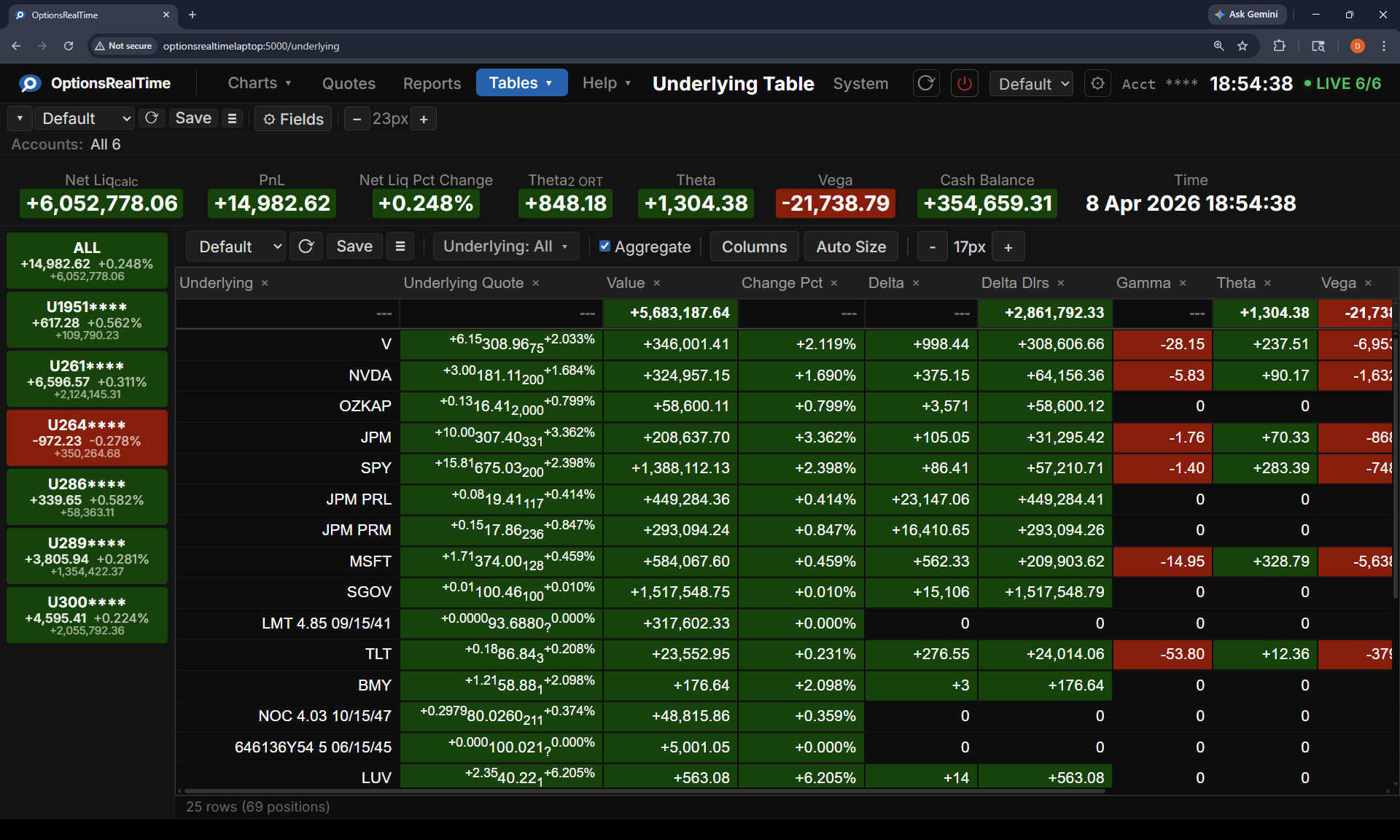Open a new browser tab
This screenshot has height=840, width=1400.
point(192,15)
